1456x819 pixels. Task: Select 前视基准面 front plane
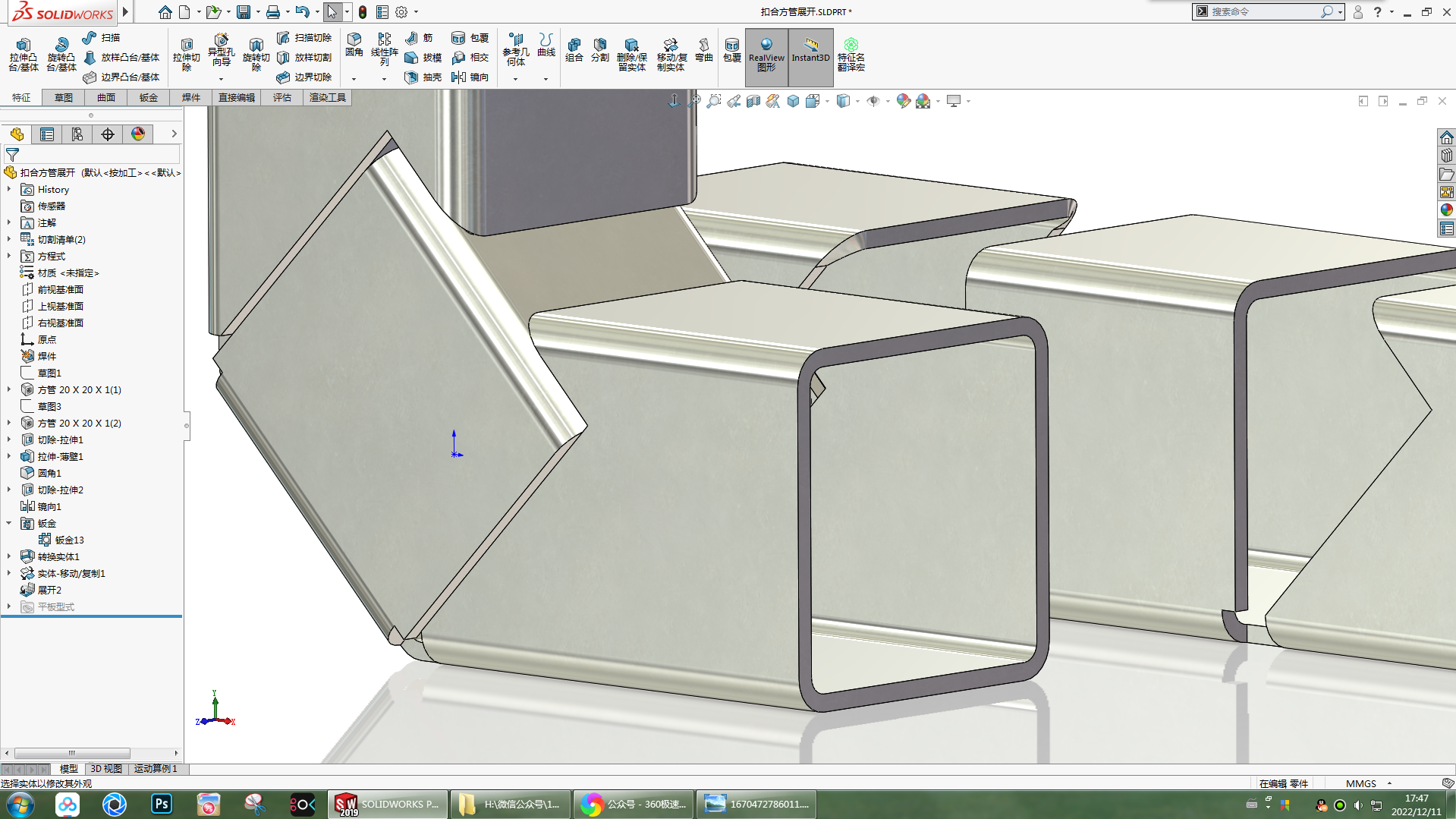coord(60,289)
